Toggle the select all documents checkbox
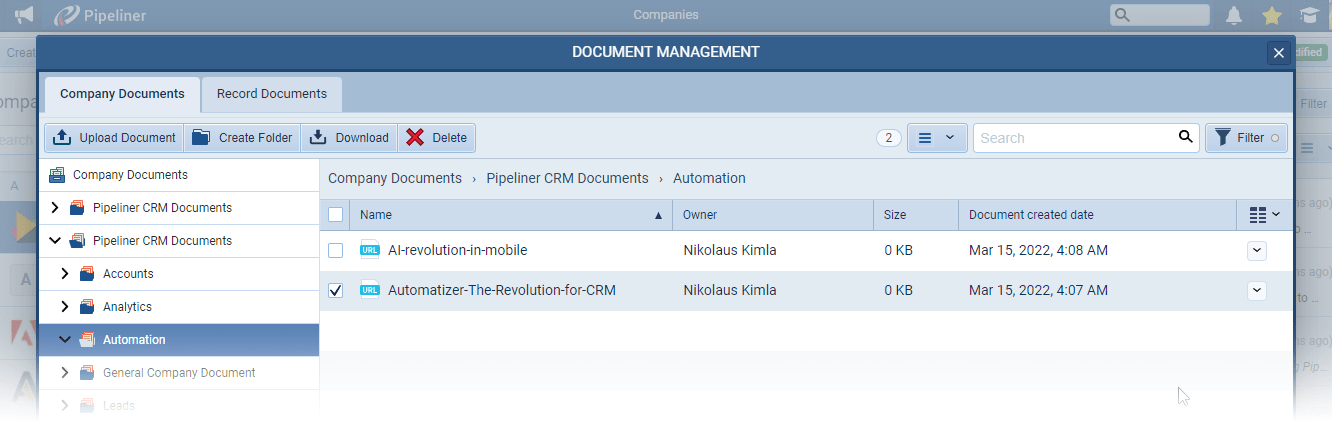This screenshot has width=1332, height=422. click(x=336, y=215)
